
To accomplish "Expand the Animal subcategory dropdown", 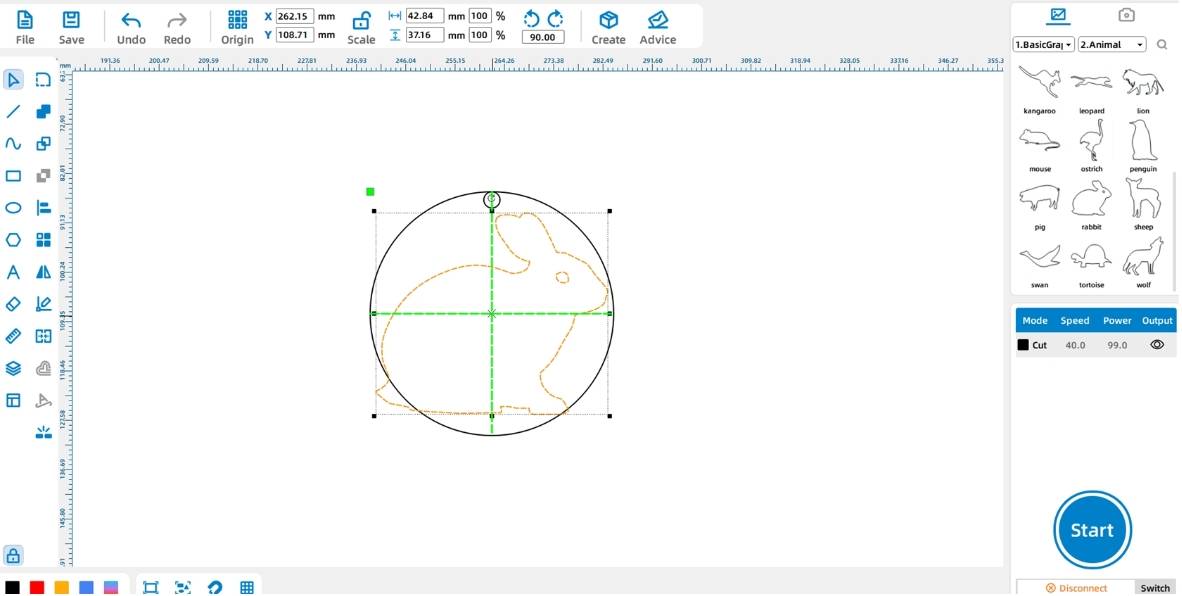I will point(1112,44).
